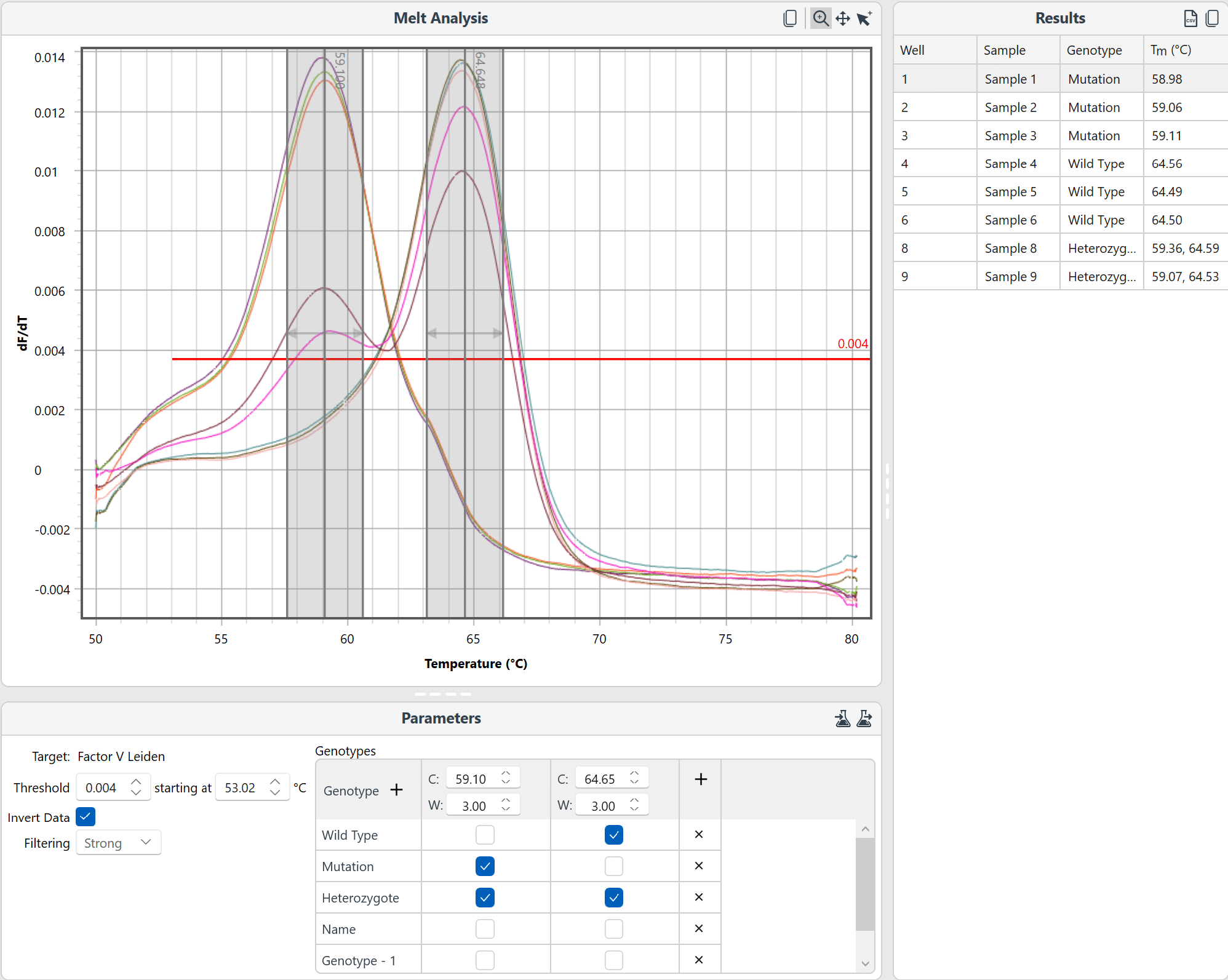Click the Tm (°C) column header
Screen dimensions: 1228x980
click(x=1170, y=50)
